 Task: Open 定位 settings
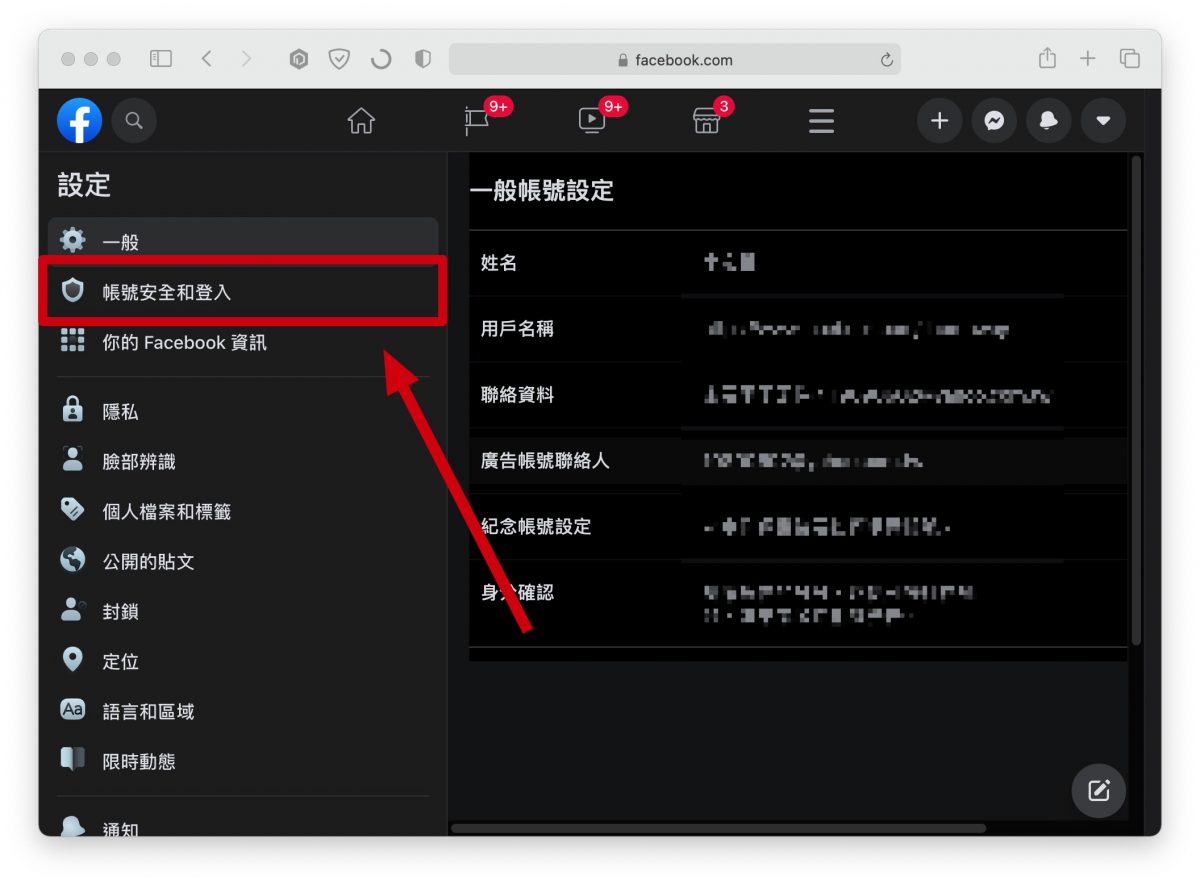(243, 661)
